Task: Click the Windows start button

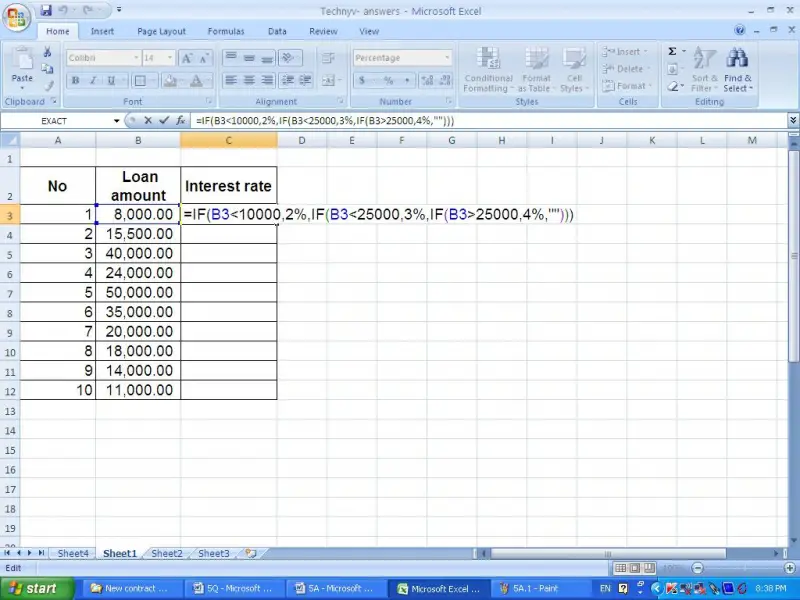Action: 38,588
